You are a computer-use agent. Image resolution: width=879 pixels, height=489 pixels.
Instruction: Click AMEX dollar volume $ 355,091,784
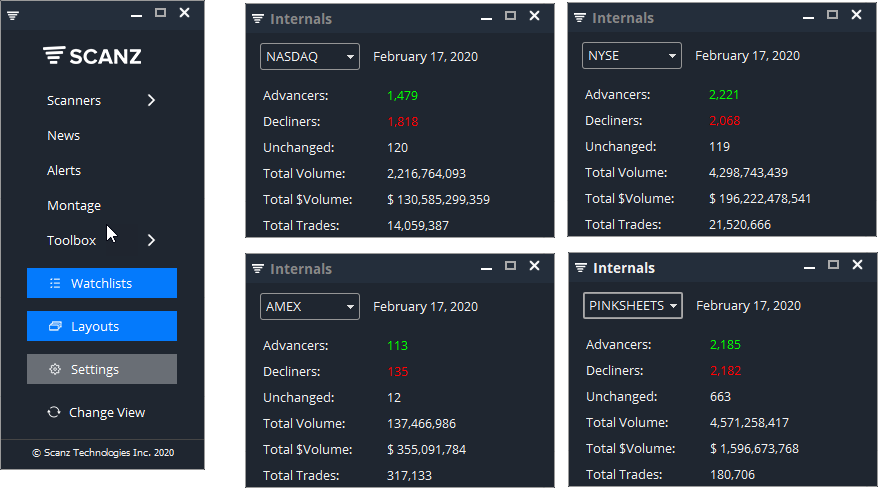(427, 450)
